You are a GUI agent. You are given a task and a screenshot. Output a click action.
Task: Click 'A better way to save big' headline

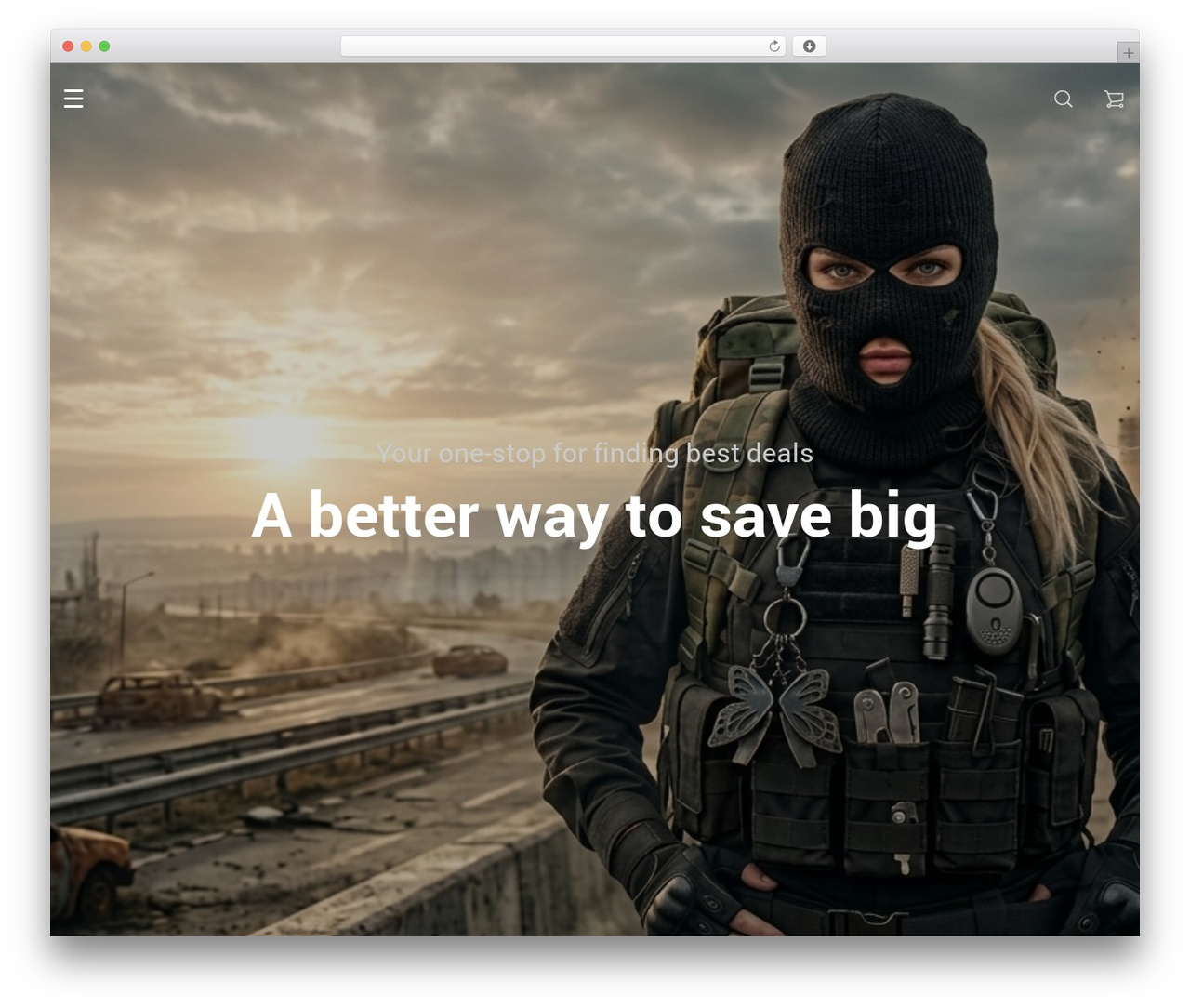click(595, 515)
